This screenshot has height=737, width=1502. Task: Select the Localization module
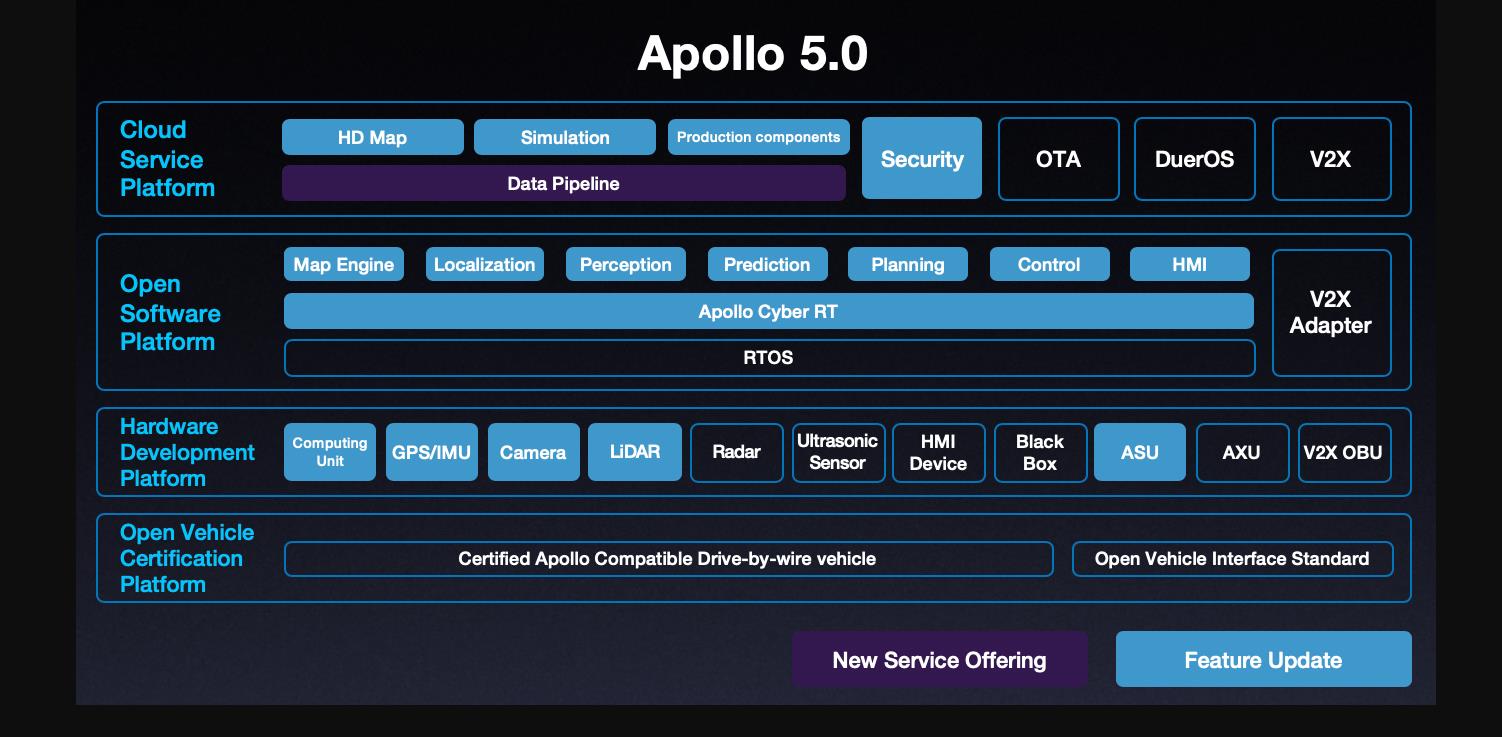pyautogui.click(x=485, y=265)
